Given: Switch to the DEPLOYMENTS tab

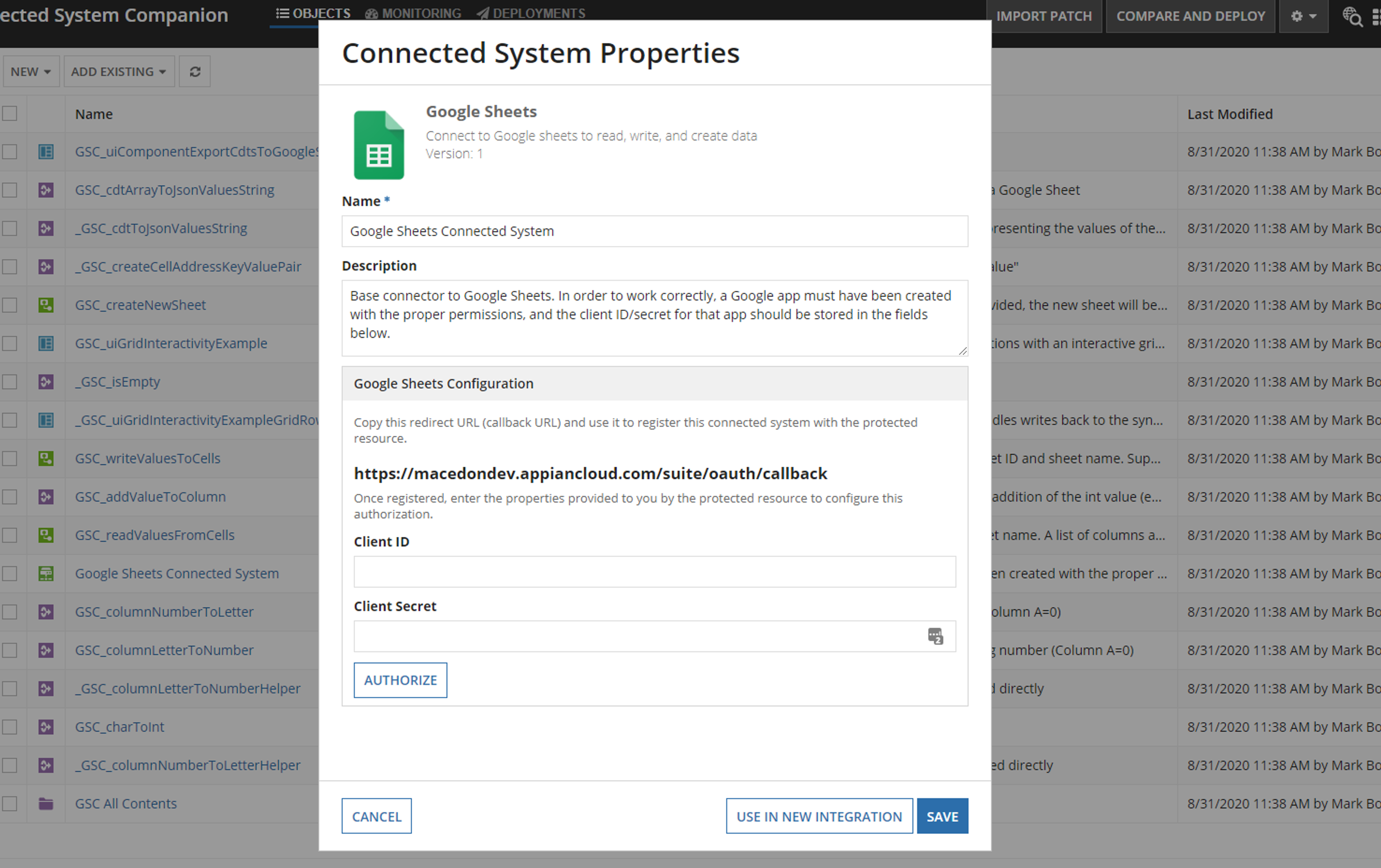Looking at the screenshot, I should [531, 13].
